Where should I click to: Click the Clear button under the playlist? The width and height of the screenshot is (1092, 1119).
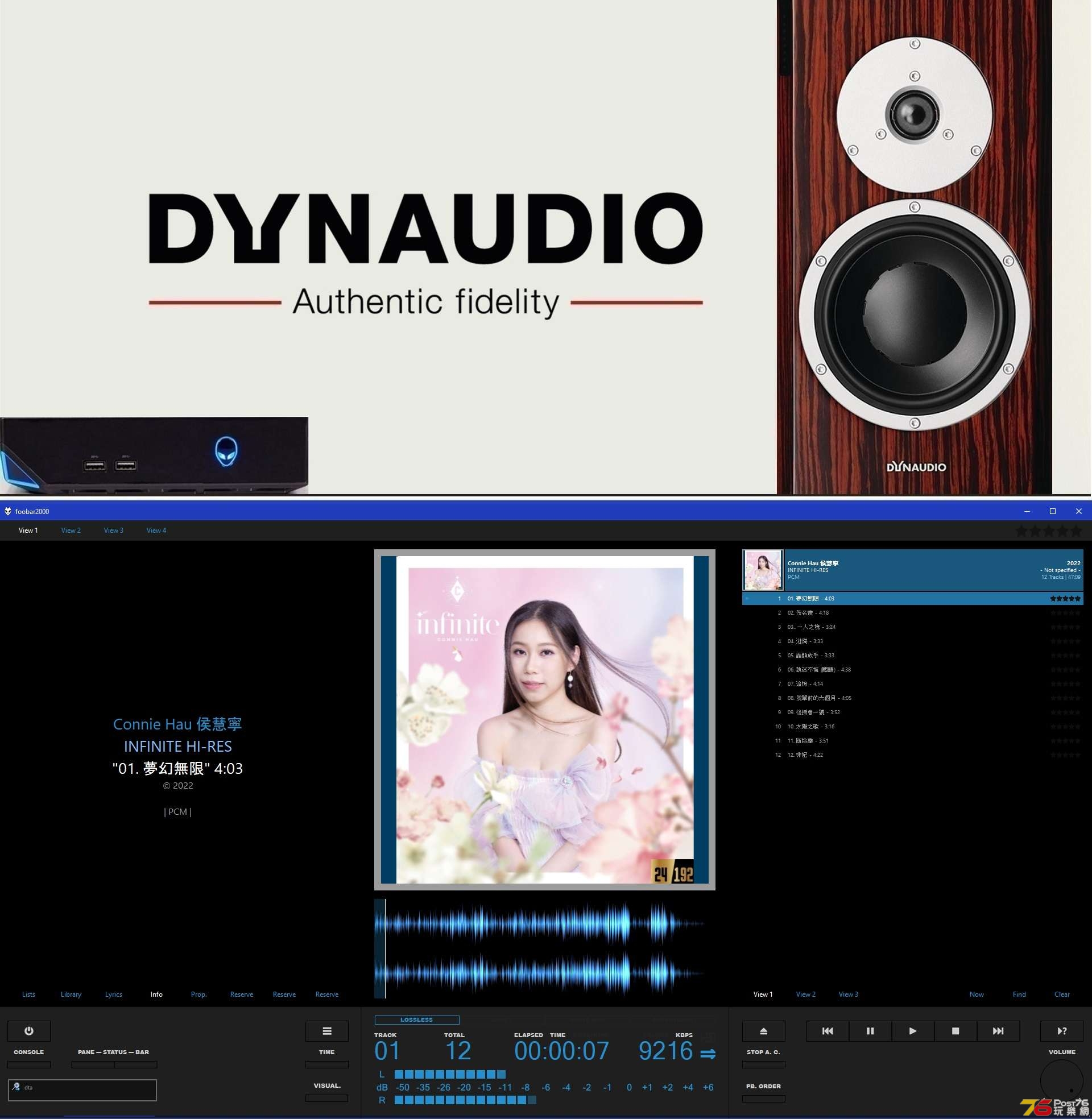pyautogui.click(x=1062, y=994)
